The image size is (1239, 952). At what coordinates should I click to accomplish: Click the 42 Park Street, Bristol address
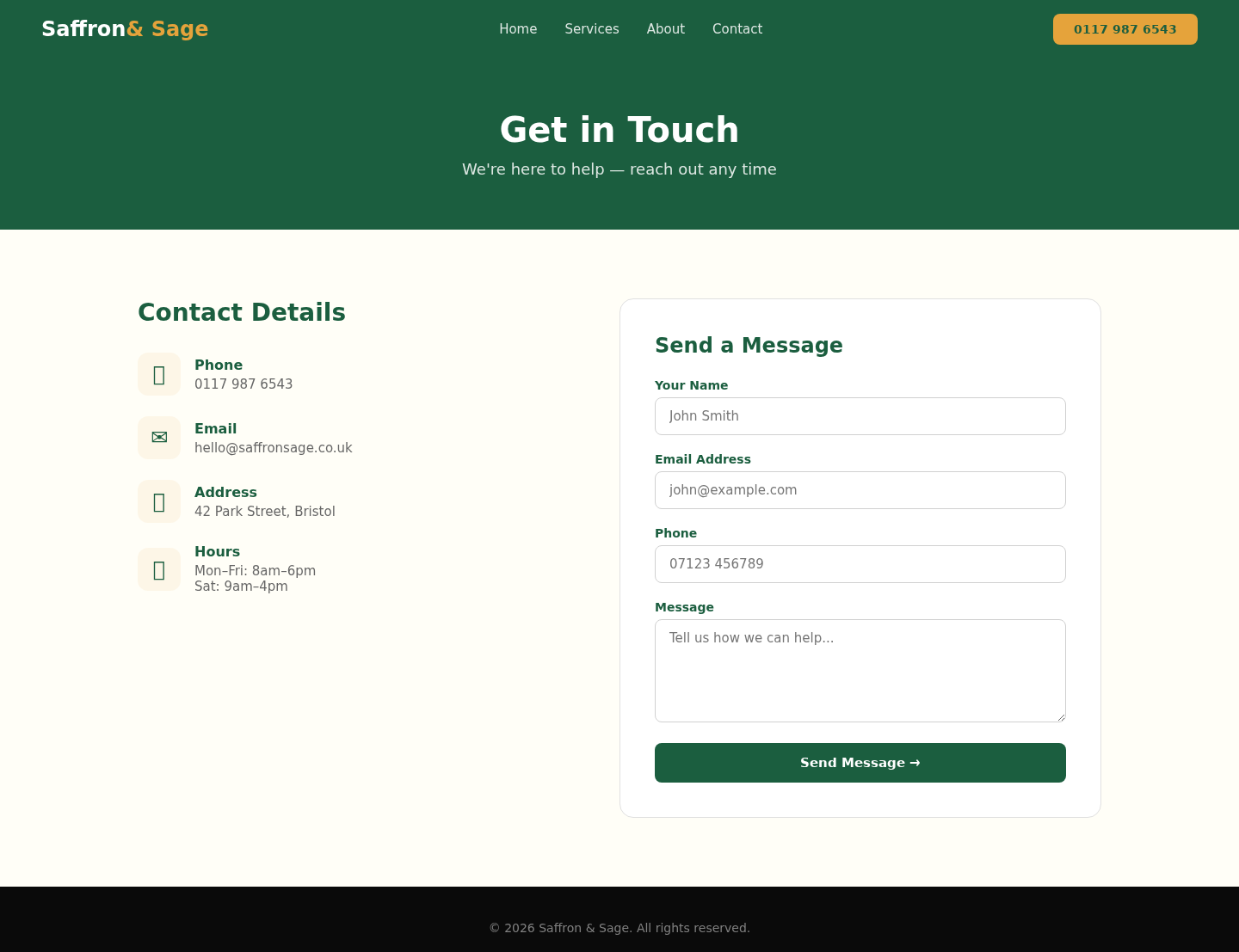(x=265, y=512)
